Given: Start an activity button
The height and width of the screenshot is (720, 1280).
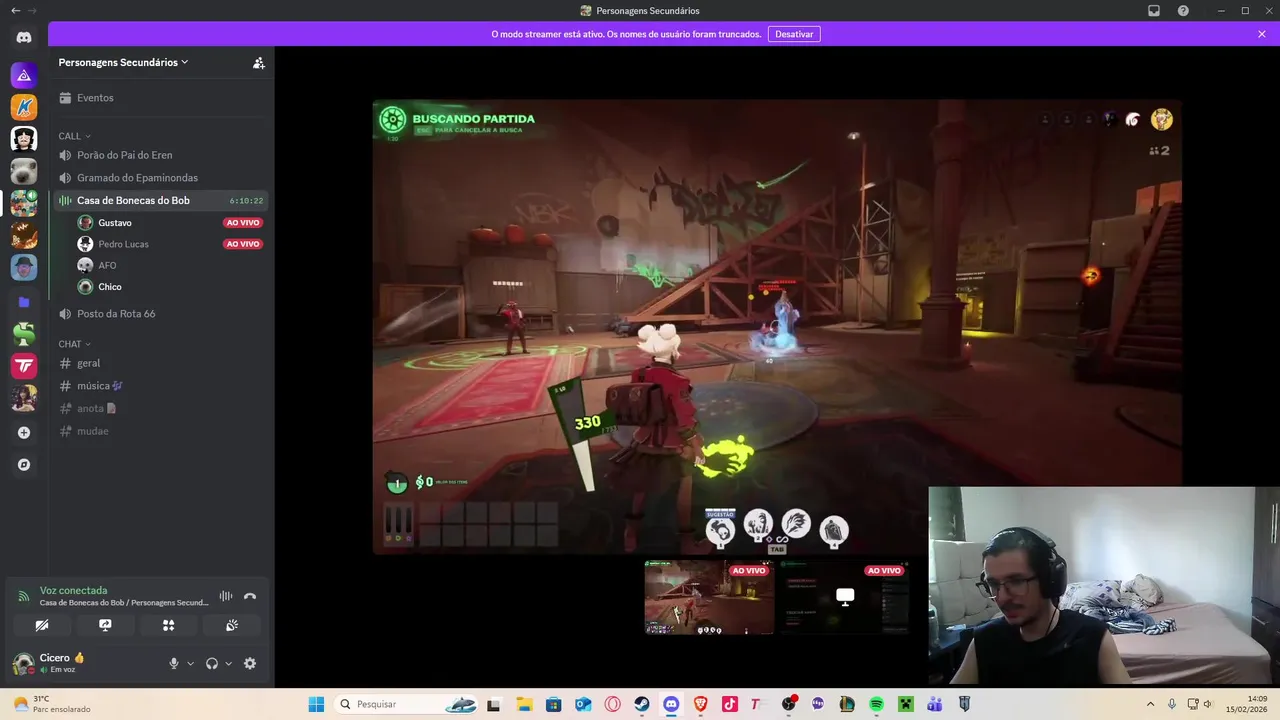Looking at the screenshot, I should pos(168,625).
